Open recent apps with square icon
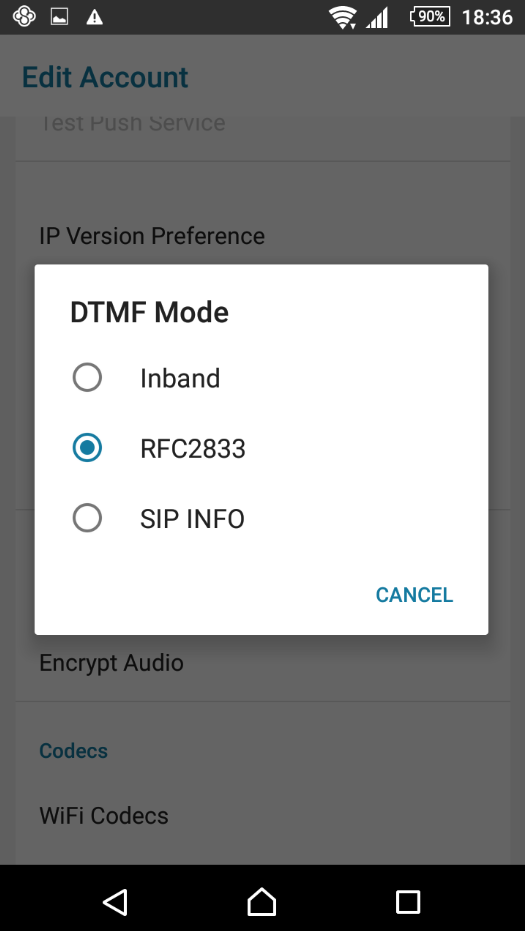Image resolution: width=525 pixels, height=931 pixels. coord(408,901)
